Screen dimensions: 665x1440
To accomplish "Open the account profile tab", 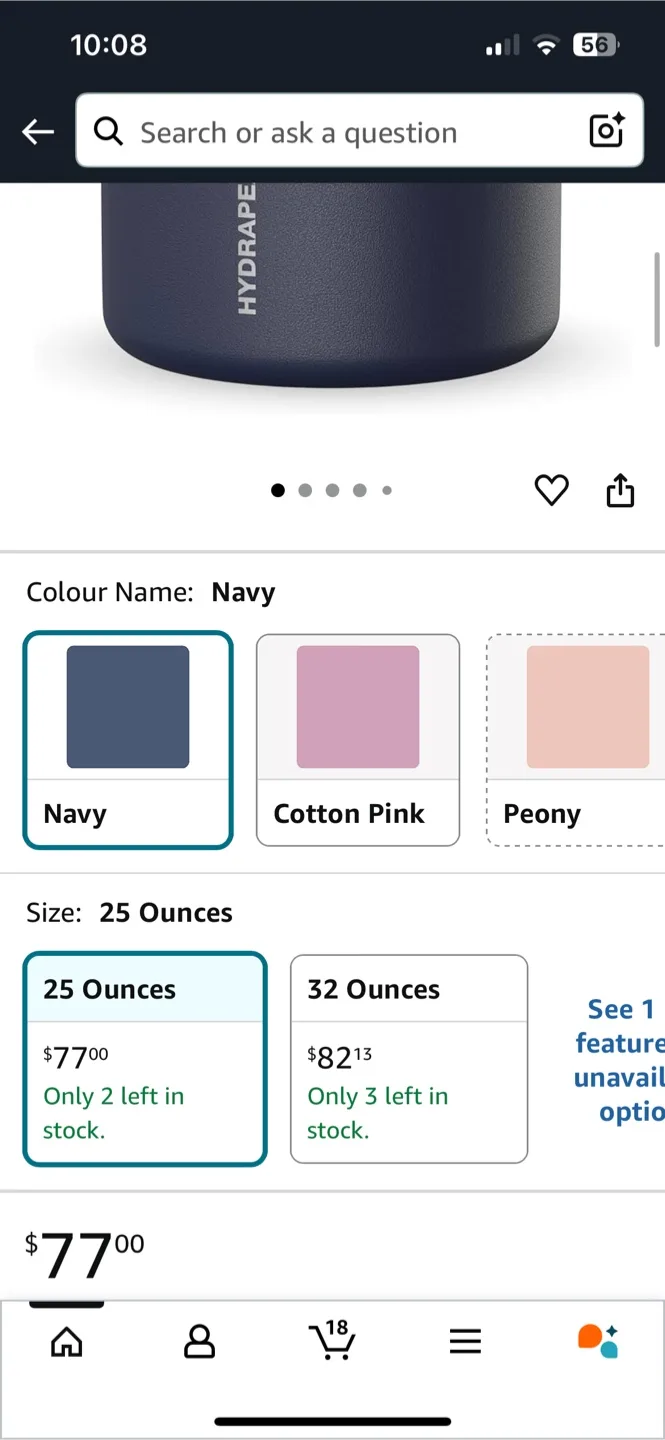I will click(200, 1342).
